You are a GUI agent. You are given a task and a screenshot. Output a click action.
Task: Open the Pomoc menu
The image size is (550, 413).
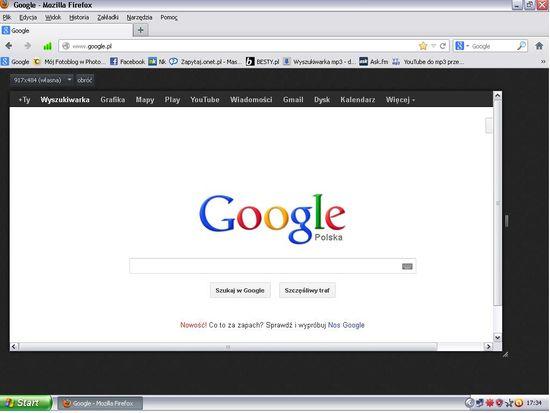point(169,17)
